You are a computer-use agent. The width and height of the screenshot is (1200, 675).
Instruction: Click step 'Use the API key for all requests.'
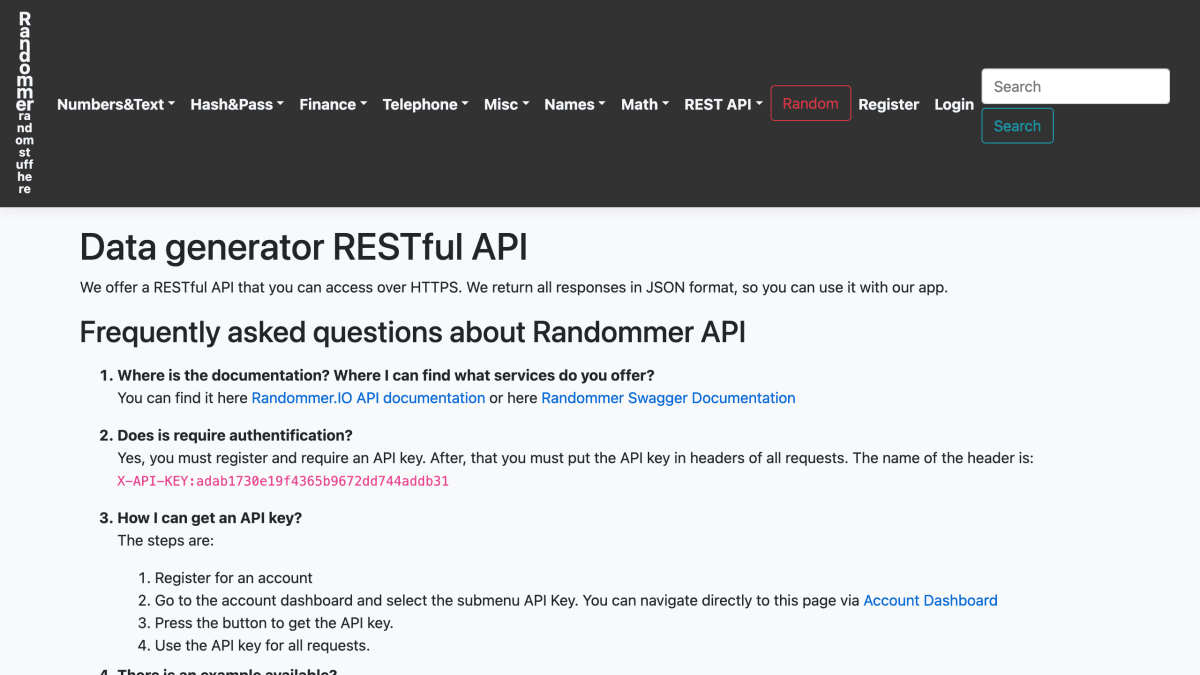pos(262,645)
